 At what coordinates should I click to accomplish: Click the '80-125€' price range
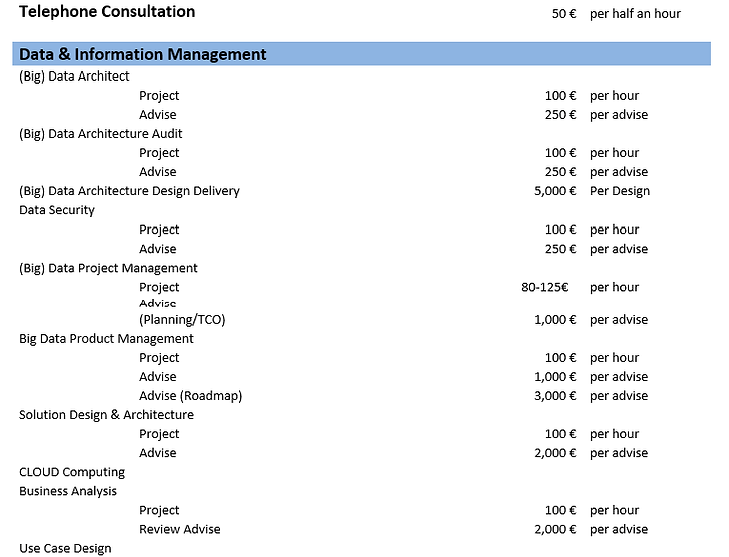[x=544, y=287]
